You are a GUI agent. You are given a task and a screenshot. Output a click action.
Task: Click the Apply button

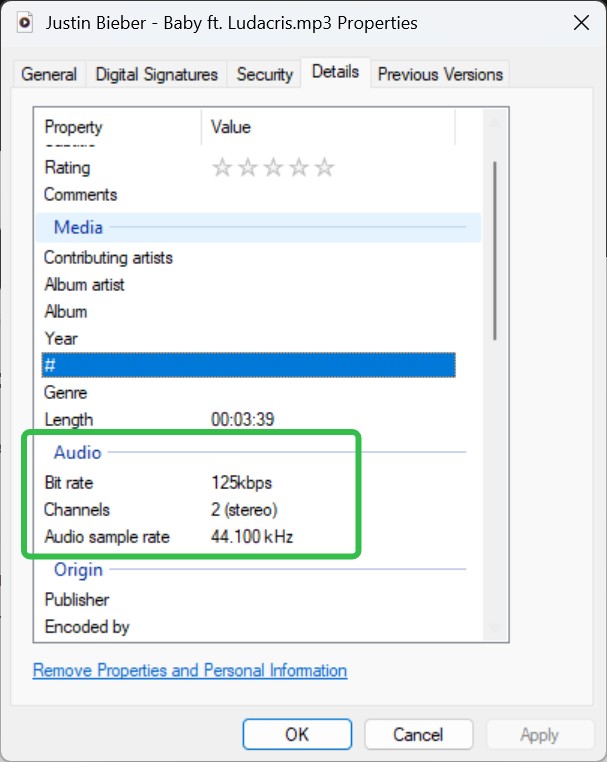pyautogui.click(x=539, y=734)
